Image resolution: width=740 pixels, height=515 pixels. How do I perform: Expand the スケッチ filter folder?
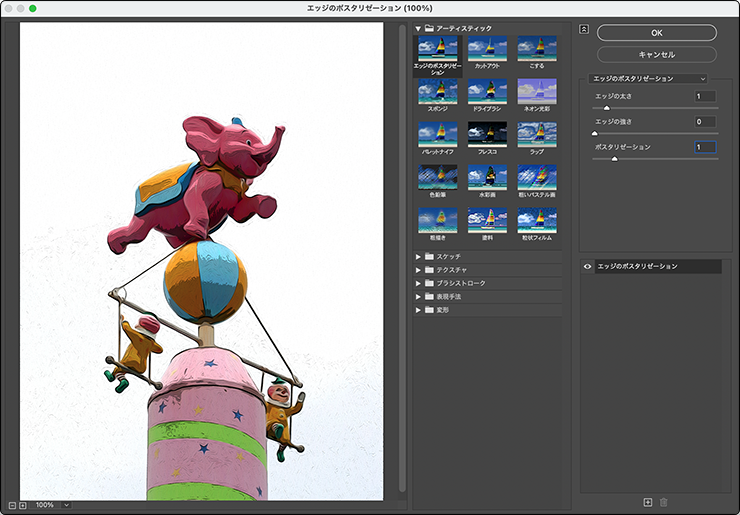pyautogui.click(x=418, y=257)
